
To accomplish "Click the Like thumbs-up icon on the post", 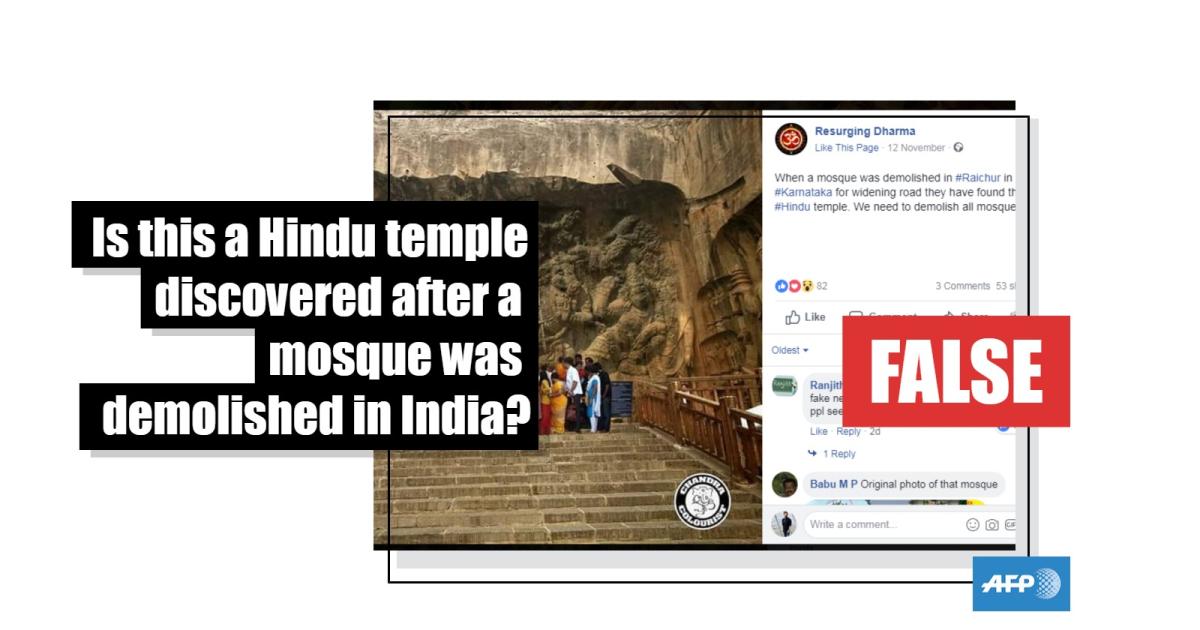I will pyautogui.click(x=793, y=317).
